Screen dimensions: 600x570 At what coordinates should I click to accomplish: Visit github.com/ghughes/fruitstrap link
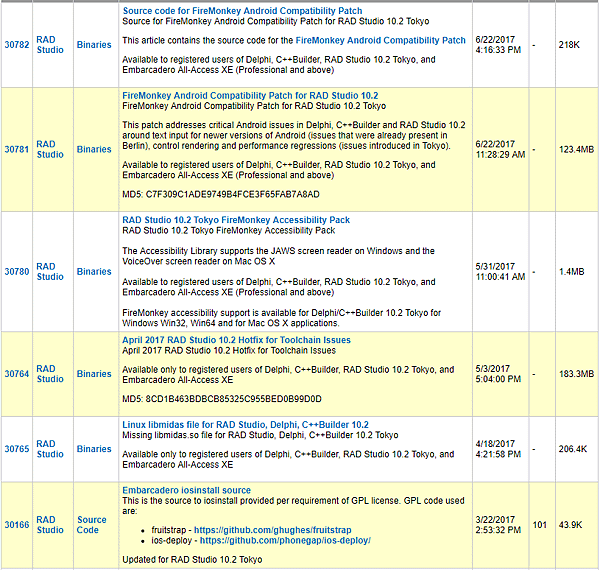pyautogui.click(x=272, y=530)
